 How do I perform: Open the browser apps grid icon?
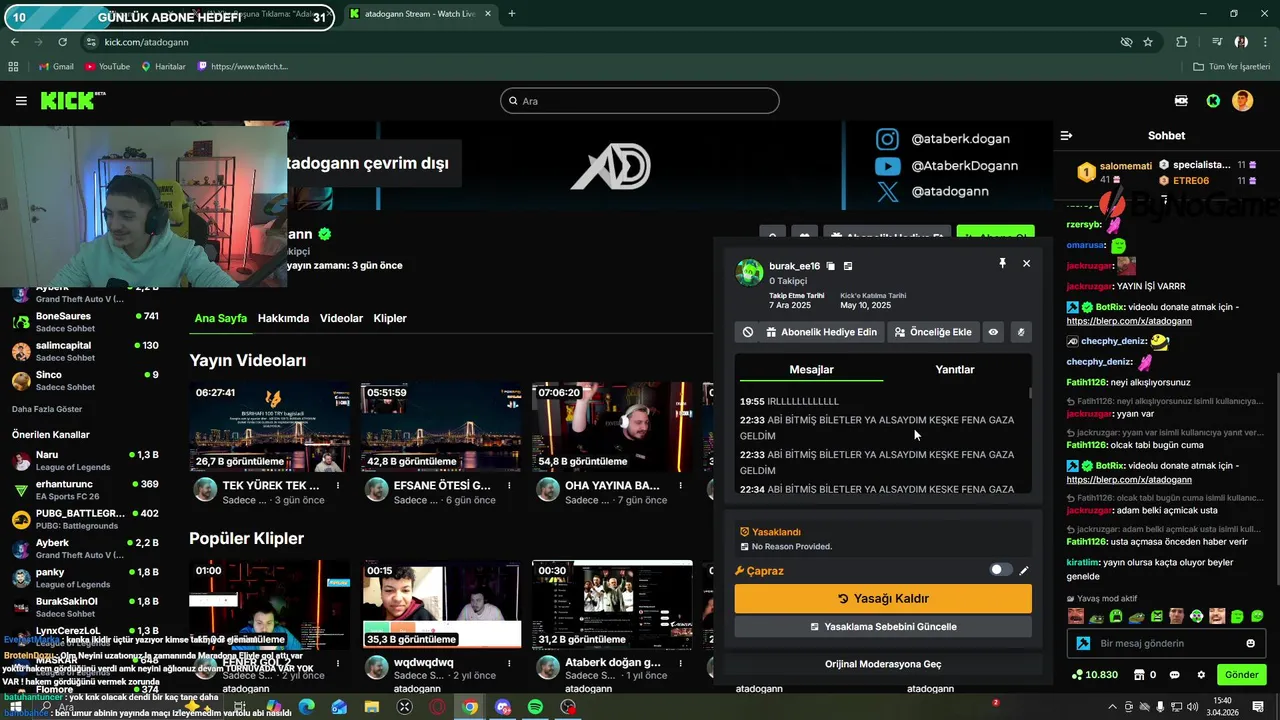click(x=13, y=67)
